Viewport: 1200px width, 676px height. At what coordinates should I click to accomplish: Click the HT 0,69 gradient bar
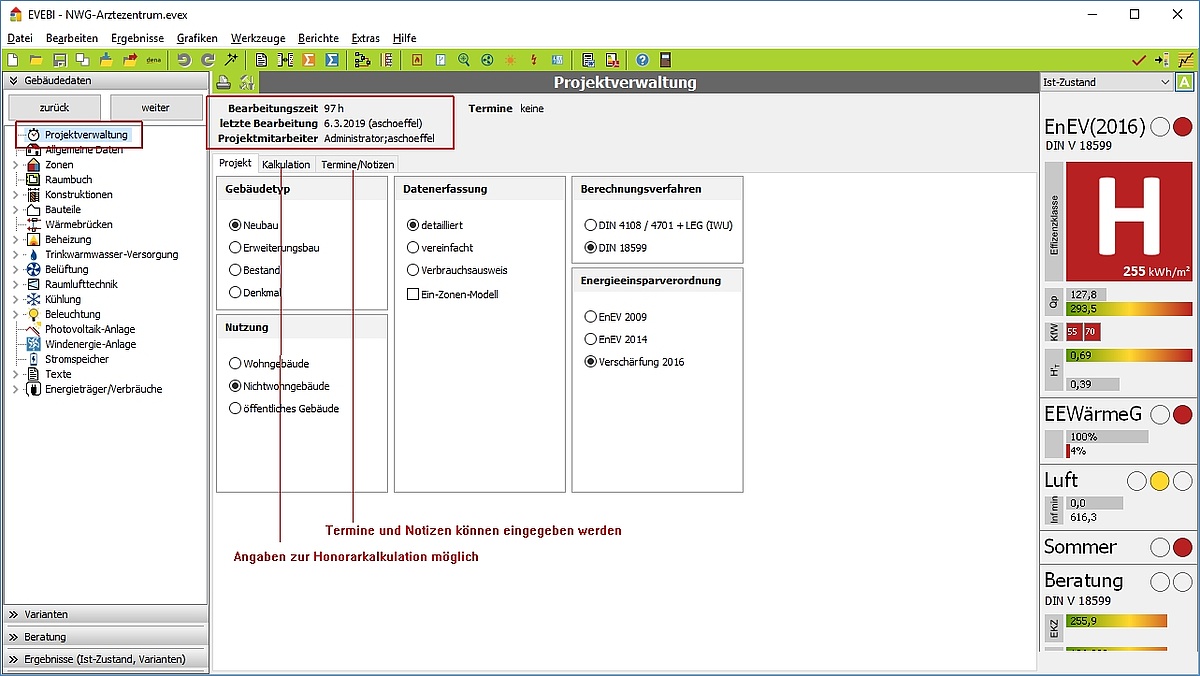(x=1129, y=355)
